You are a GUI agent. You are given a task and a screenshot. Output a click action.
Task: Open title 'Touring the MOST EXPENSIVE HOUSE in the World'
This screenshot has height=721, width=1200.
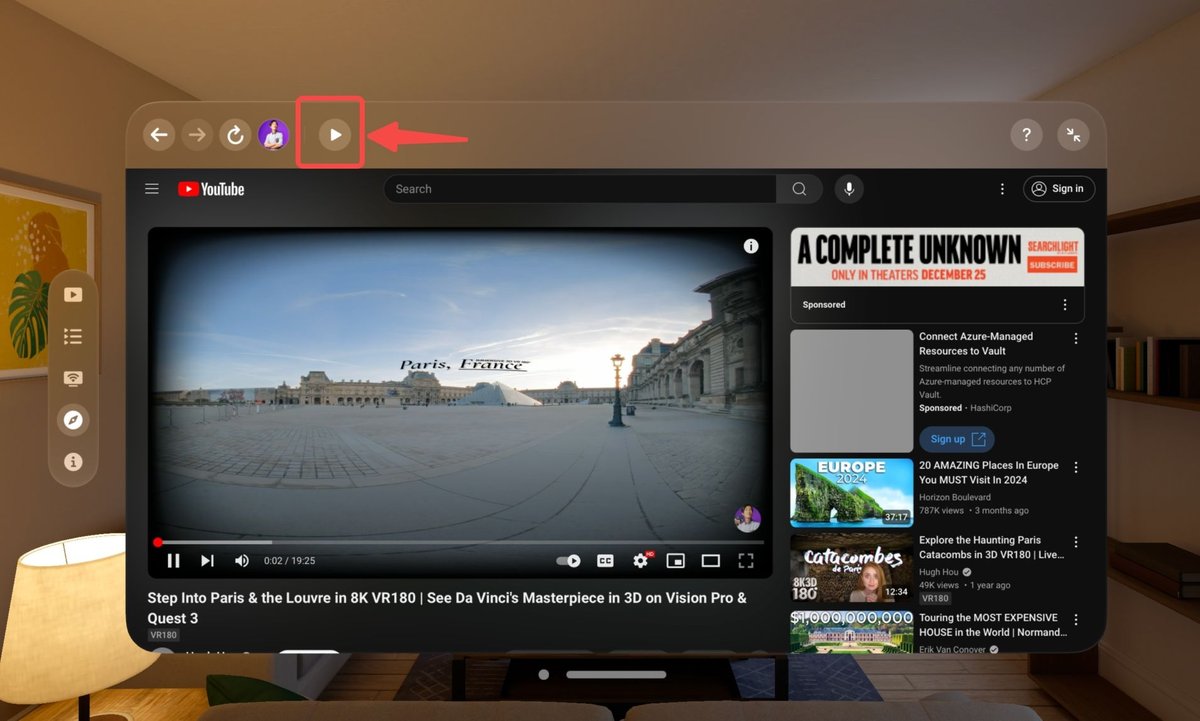993,625
